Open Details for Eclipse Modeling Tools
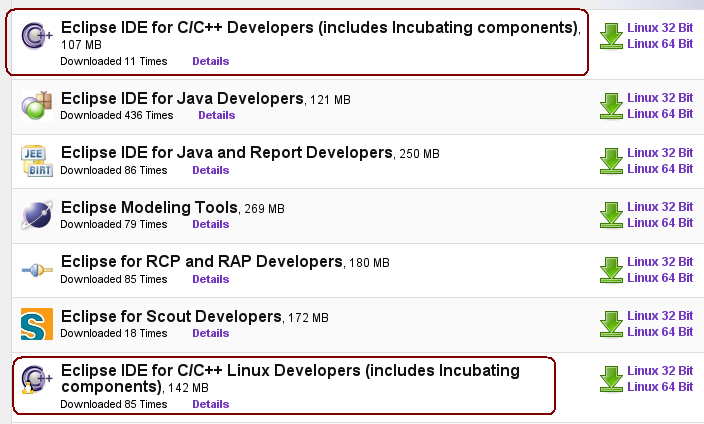This screenshot has height=424, width=704. [x=210, y=224]
